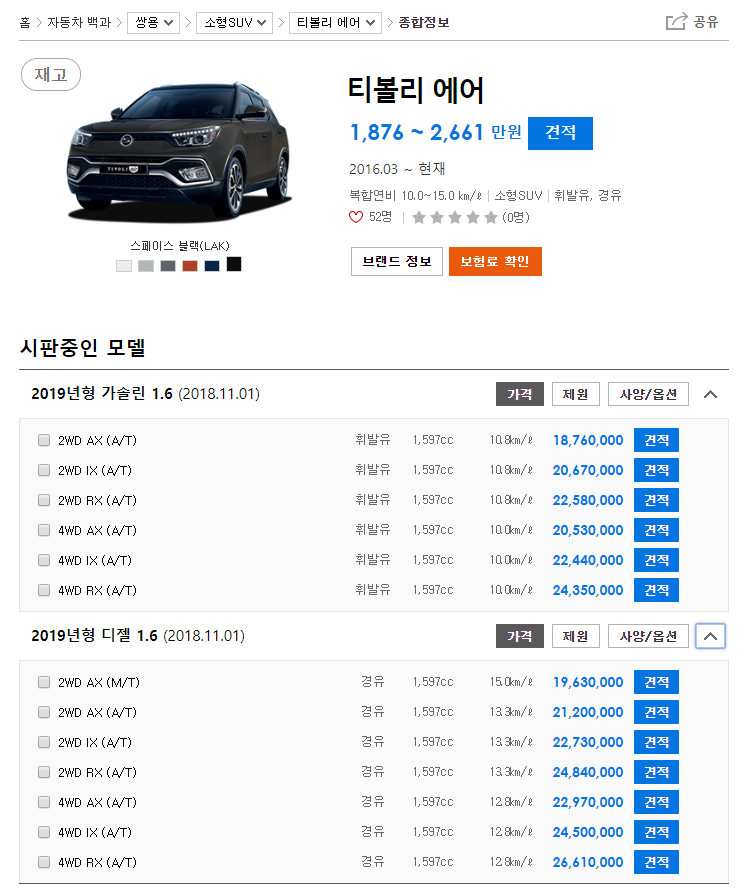Click the share (공유) icon

pyautogui.click(x=676, y=22)
